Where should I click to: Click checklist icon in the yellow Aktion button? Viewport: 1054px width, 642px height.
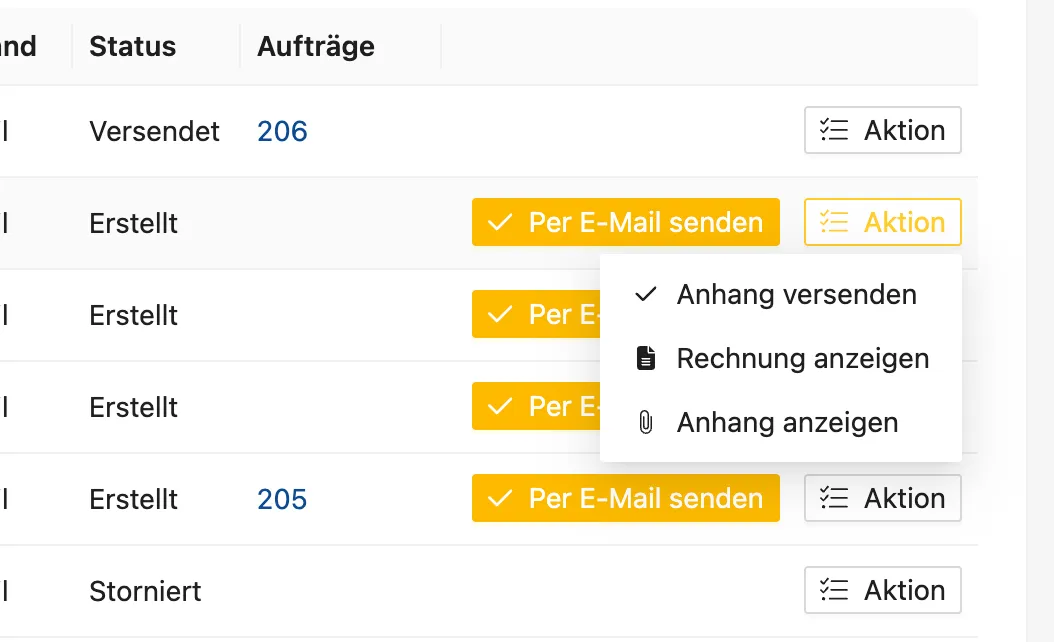point(834,223)
